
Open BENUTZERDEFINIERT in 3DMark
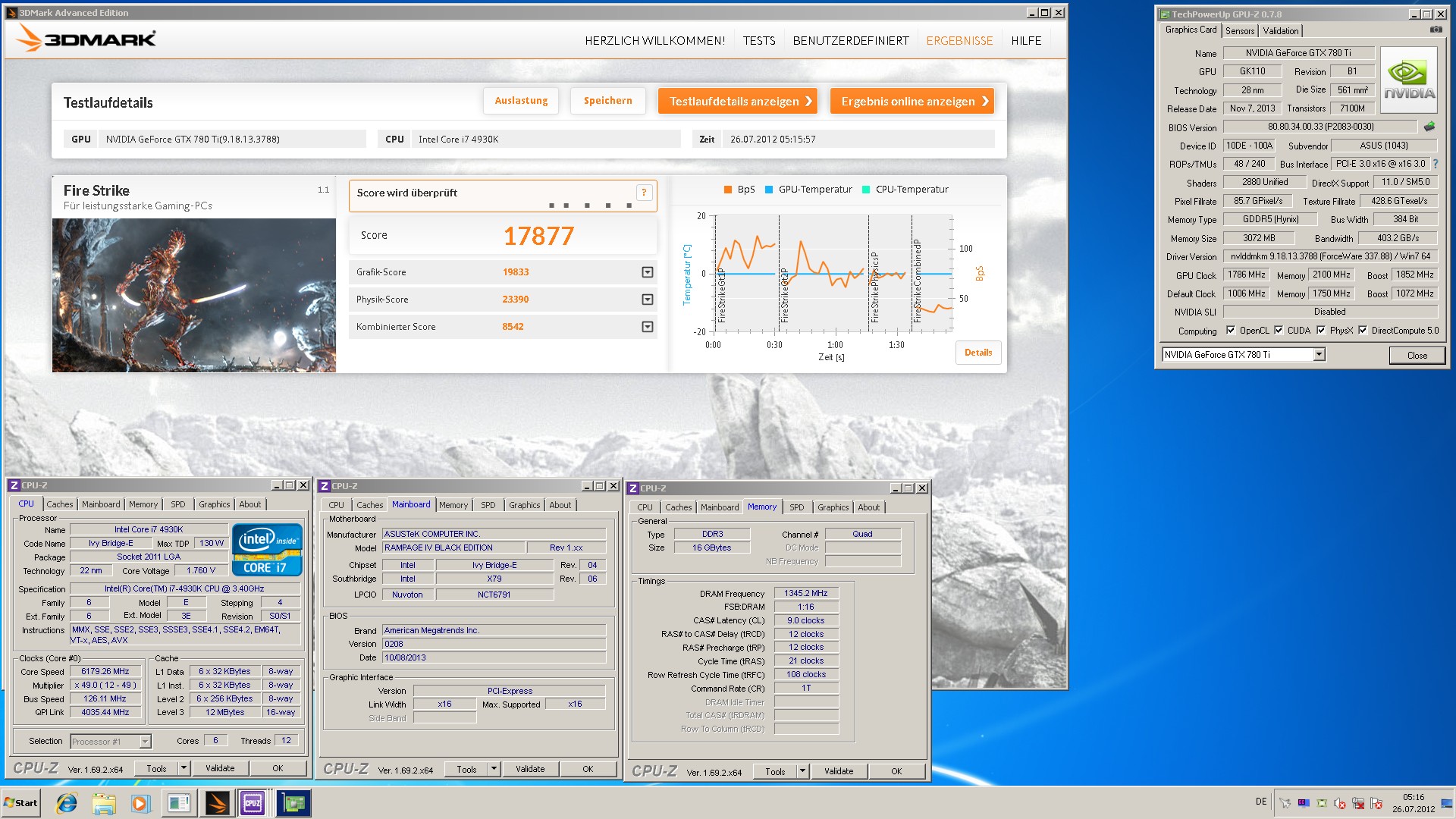coord(851,41)
